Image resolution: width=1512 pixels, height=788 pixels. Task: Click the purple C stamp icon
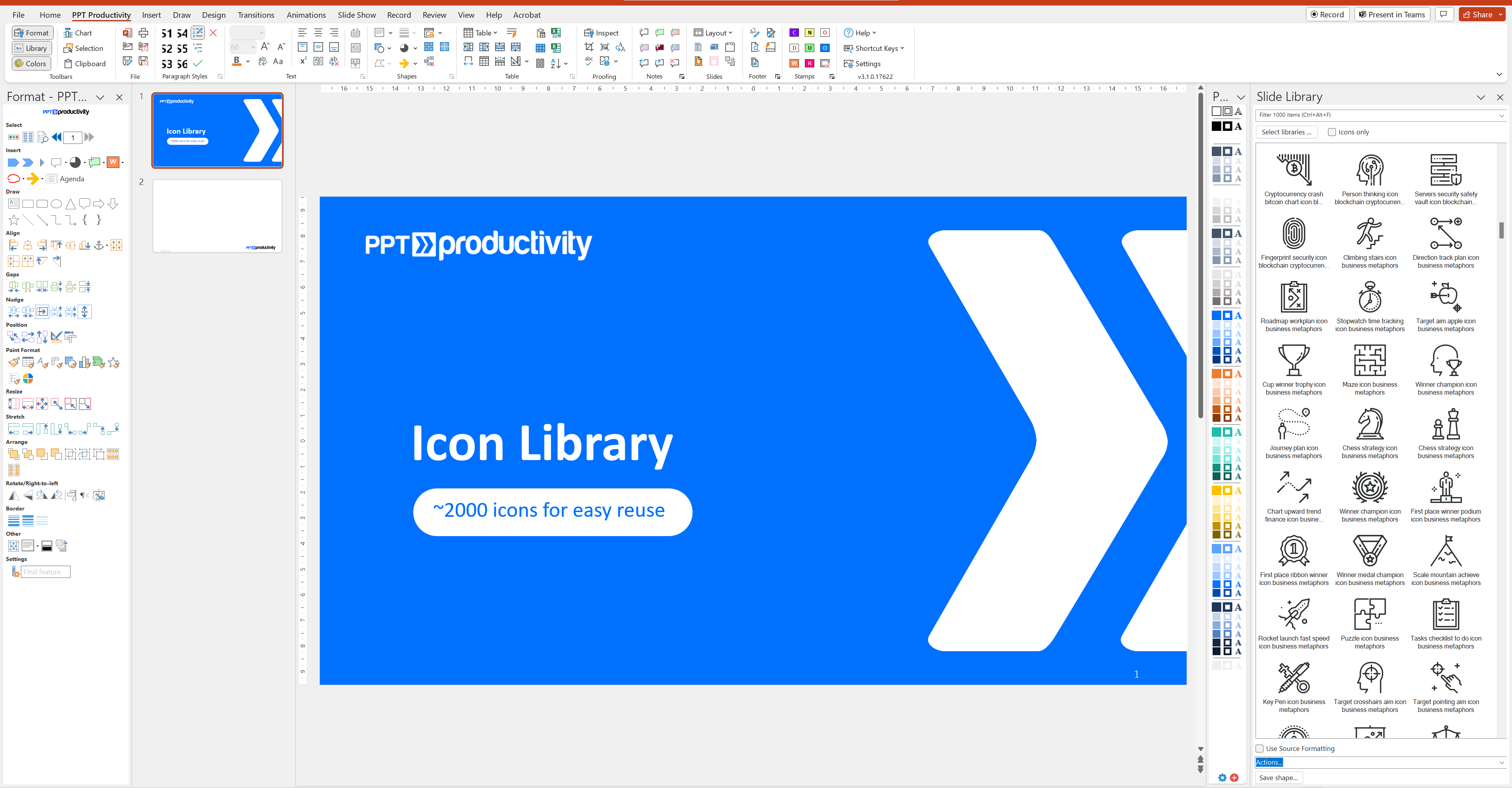[x=794, y=33]
